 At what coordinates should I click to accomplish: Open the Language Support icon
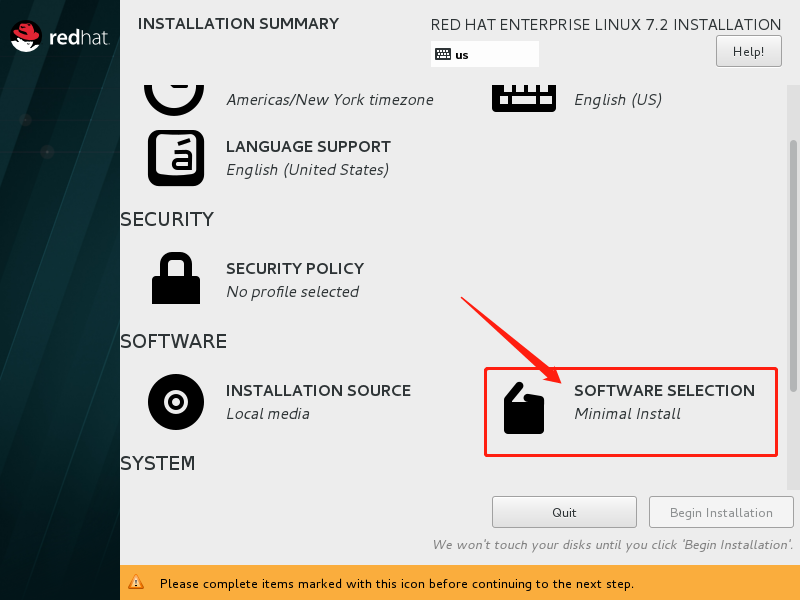[x=176, y=158]
